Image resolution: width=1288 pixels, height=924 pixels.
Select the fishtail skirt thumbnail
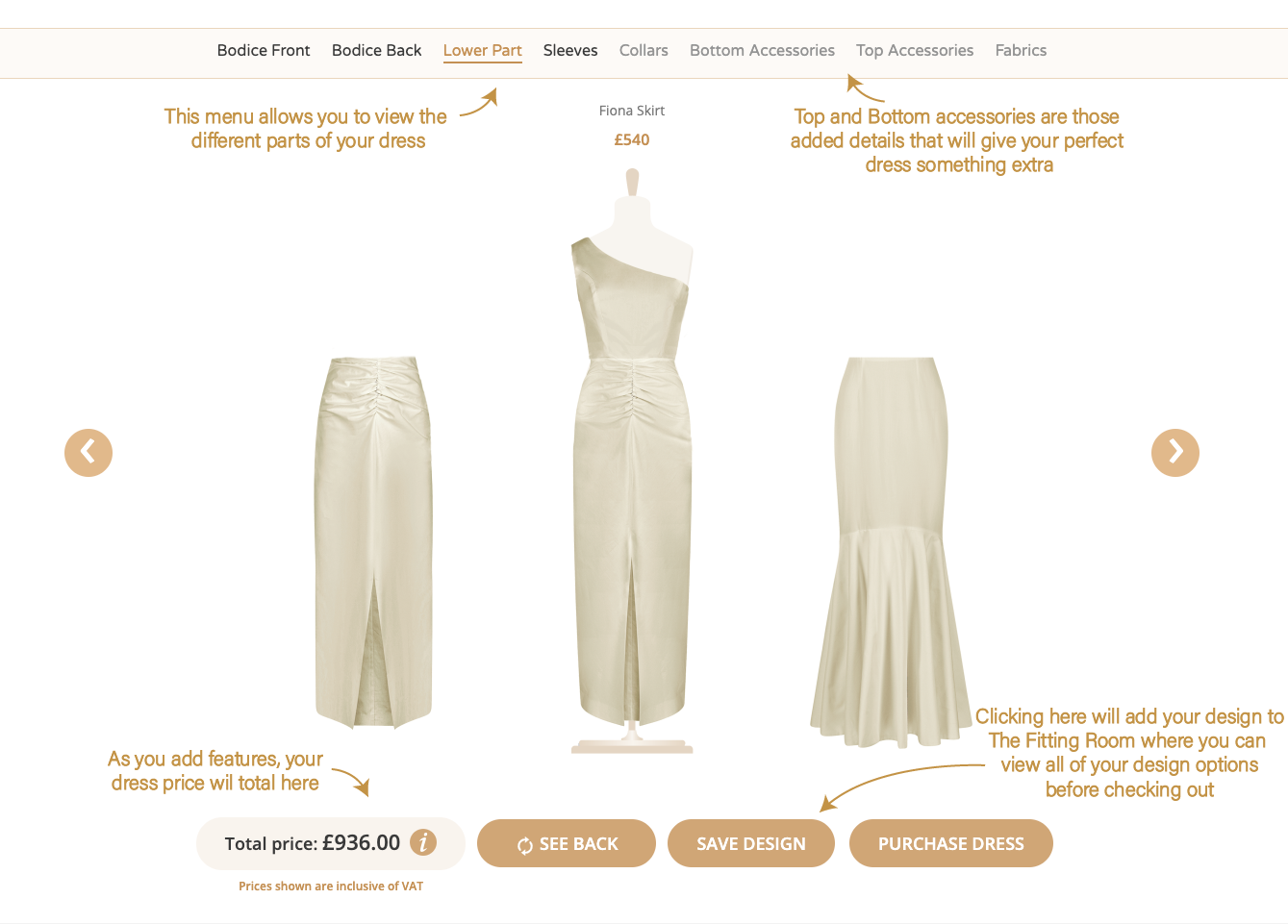point(891,552)
